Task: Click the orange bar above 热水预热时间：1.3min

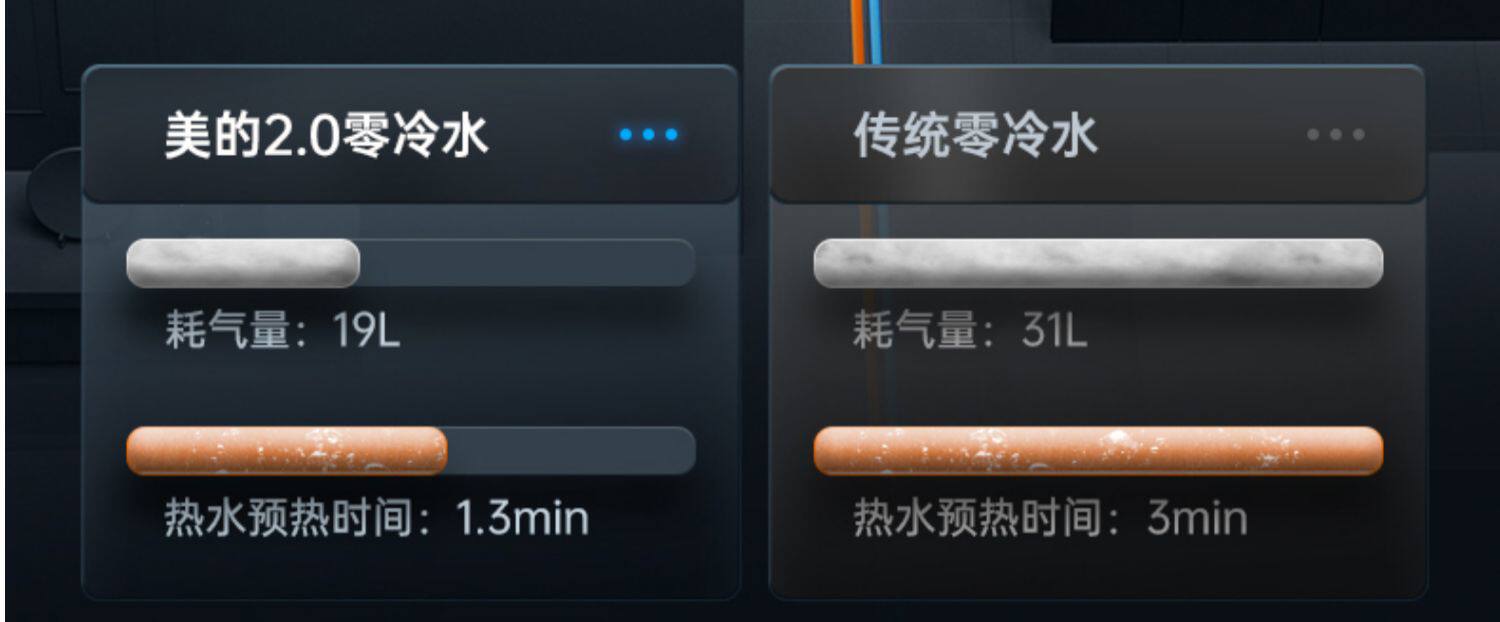Action: point(287,451)
